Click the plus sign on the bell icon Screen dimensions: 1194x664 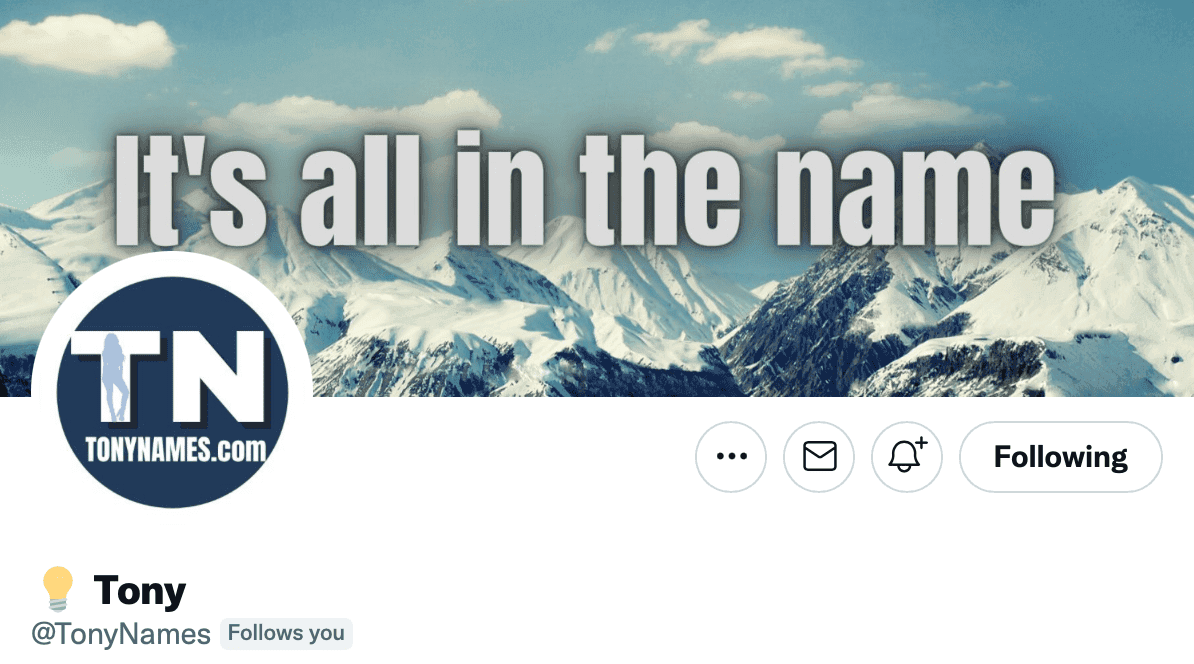(x=921, y=442)
